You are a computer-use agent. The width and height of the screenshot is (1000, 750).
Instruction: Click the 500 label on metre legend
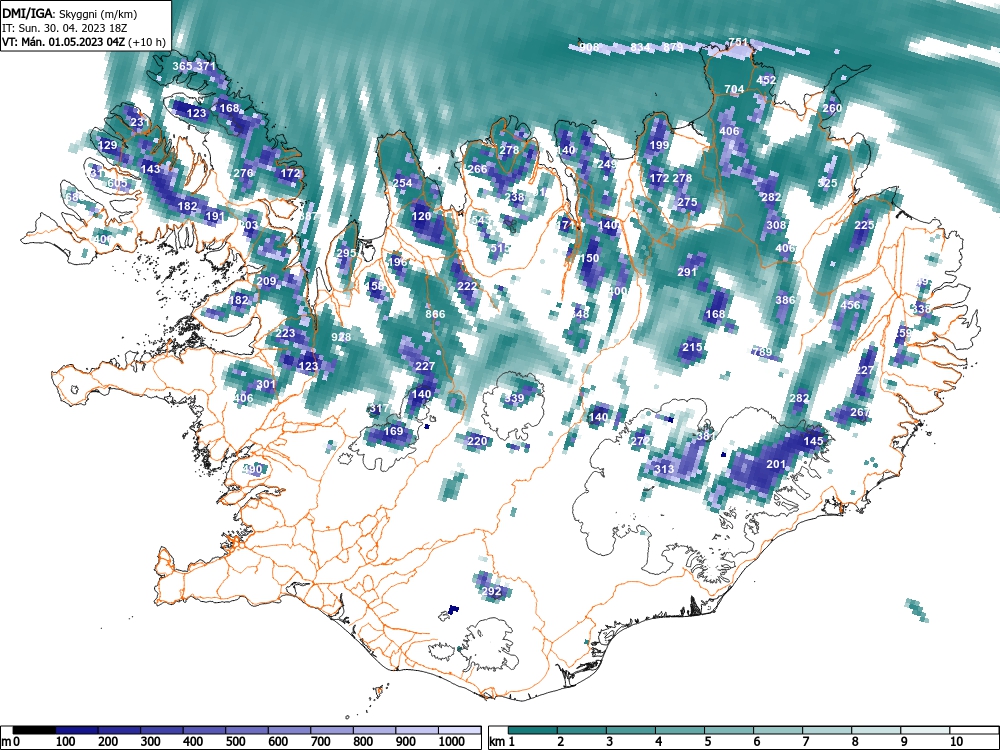click(x=235, y=742)
